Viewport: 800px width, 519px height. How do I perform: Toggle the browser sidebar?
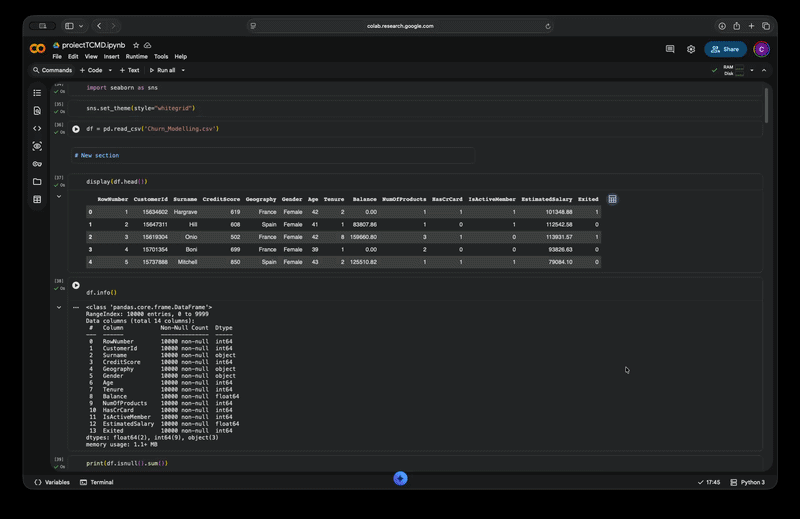(69, 26)
